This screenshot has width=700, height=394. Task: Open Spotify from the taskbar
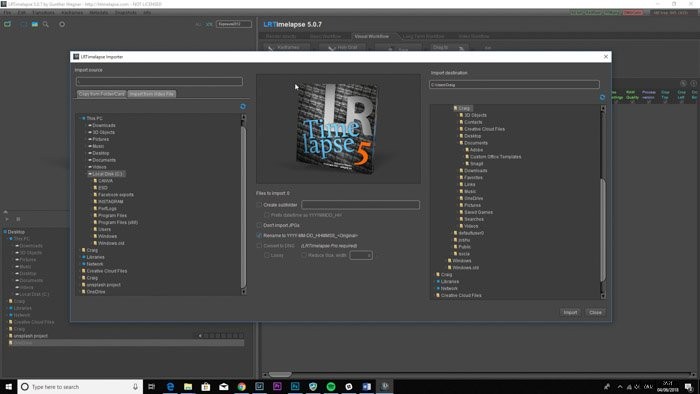pyautogui.click(x=331, y=387)
